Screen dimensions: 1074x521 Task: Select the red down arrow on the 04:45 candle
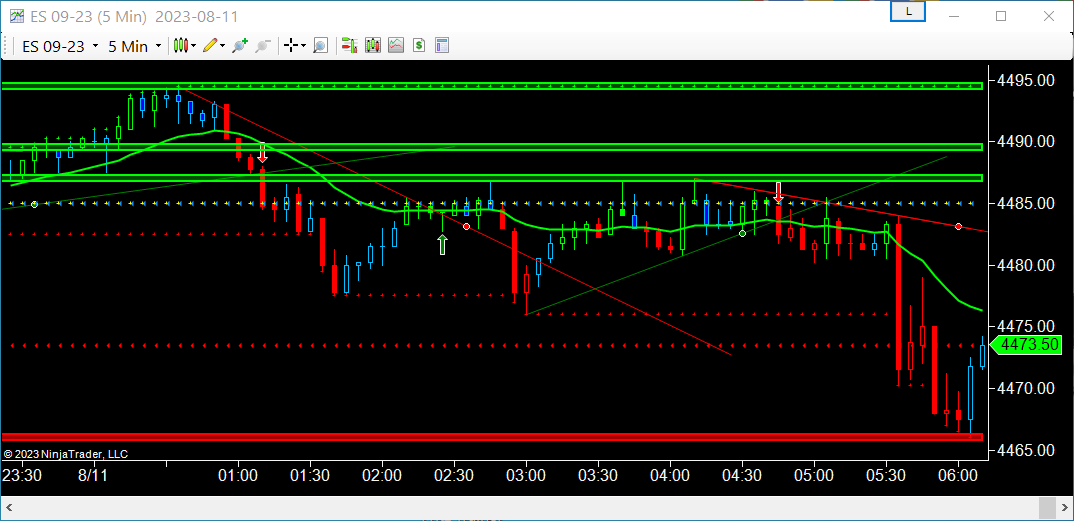(x=778, y=192)
